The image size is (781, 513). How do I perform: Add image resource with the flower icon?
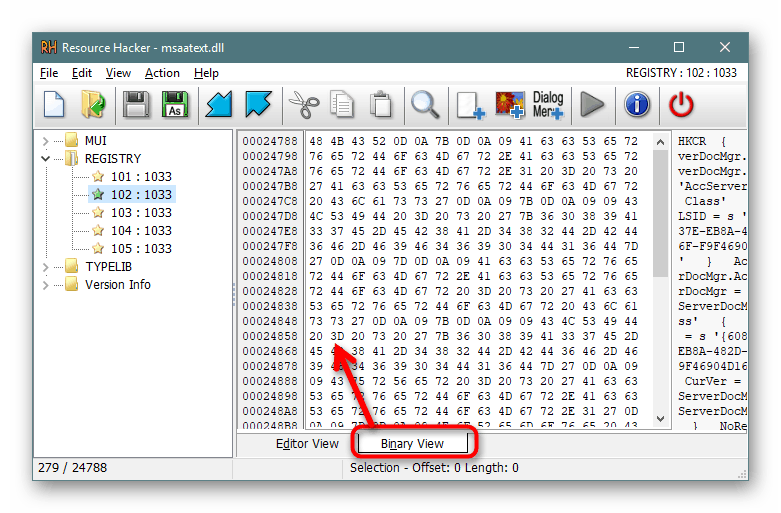(x=510, y=105)
